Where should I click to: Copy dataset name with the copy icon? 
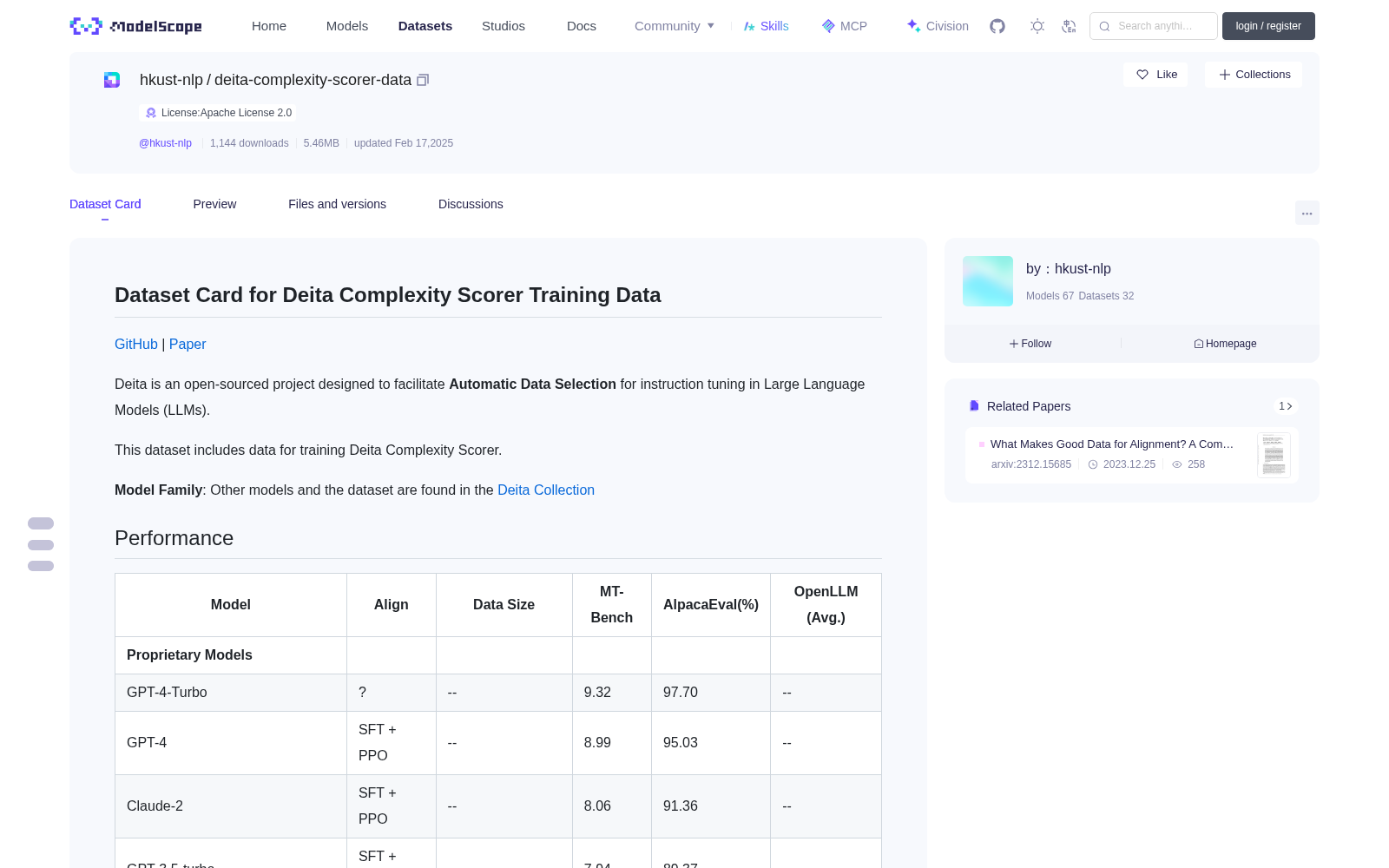pyautogui.click(x=423, y=80)
